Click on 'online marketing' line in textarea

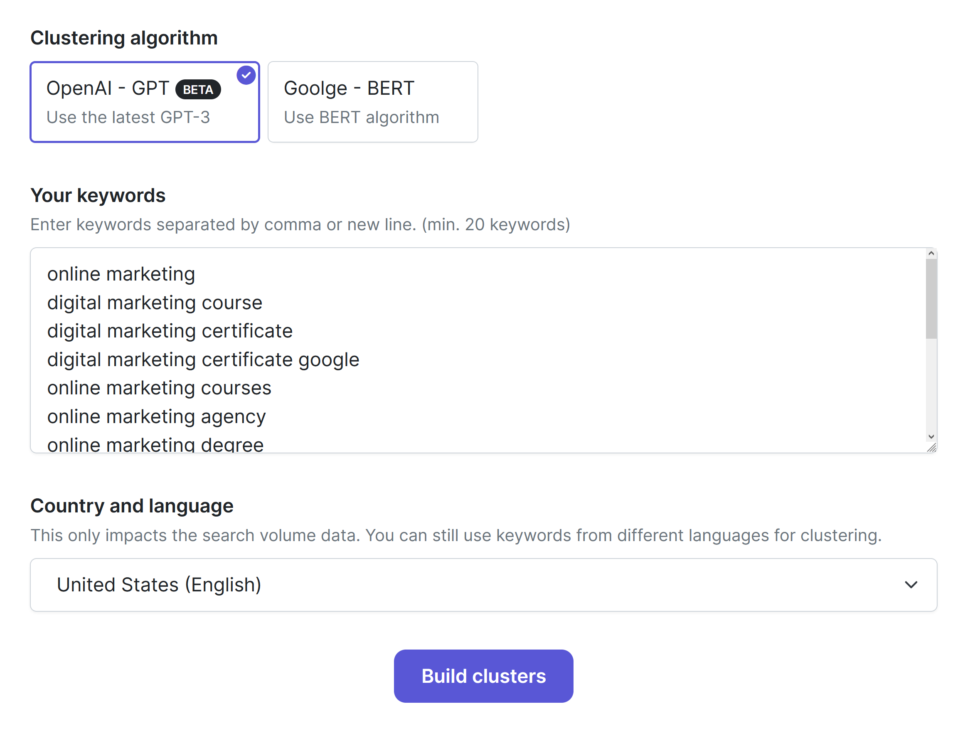(121, 274)
